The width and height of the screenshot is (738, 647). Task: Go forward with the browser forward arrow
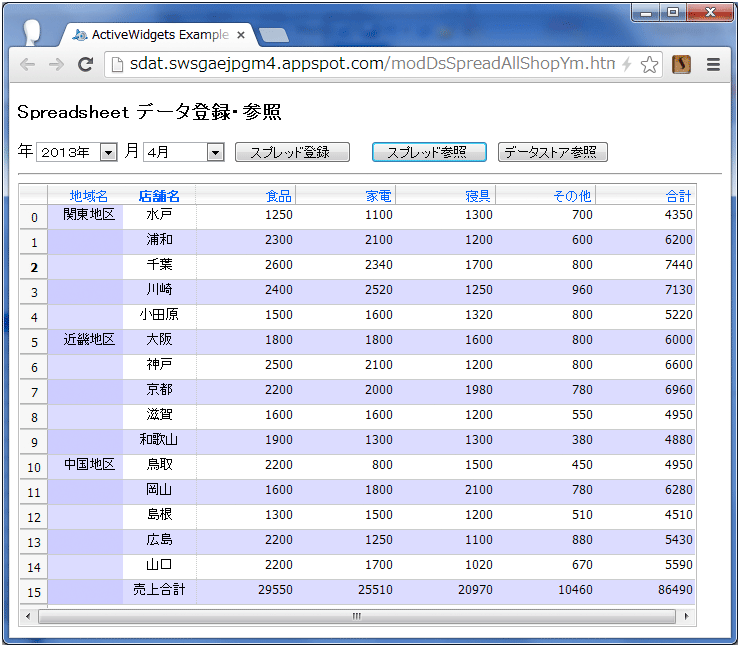tap(56, 64)
